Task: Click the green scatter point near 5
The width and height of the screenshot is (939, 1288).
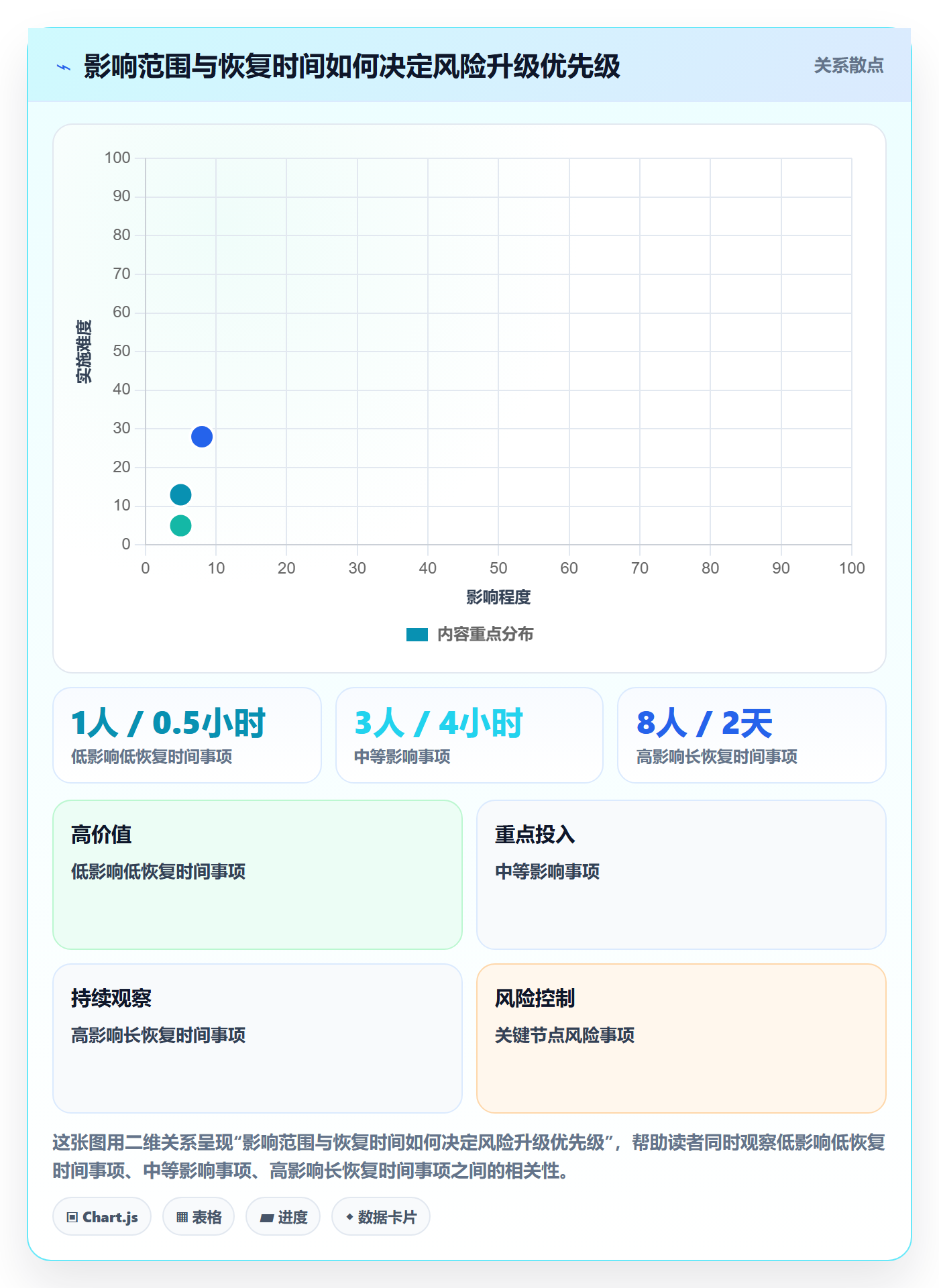Action: 180,525
